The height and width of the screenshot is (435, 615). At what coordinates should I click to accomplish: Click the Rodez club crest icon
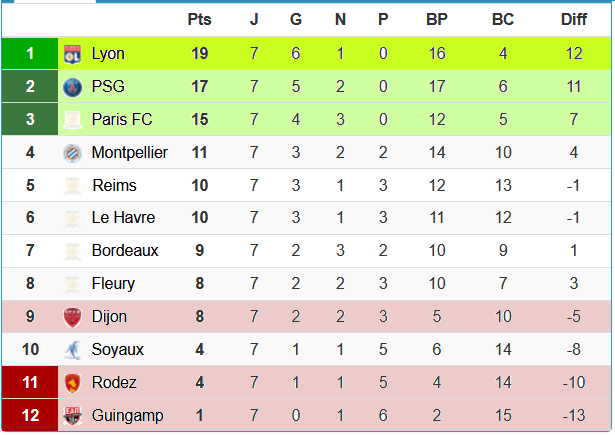click(x=72, y=383)
